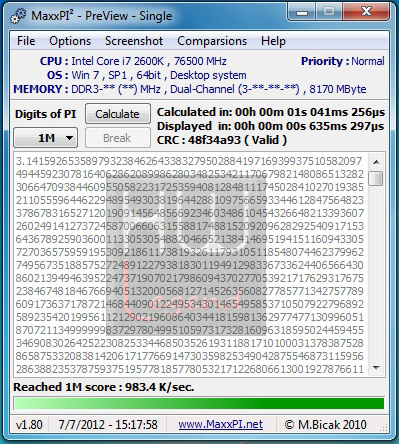Open the Comparsions menu
The image size is (399, 444).
(x=212, y=41)
